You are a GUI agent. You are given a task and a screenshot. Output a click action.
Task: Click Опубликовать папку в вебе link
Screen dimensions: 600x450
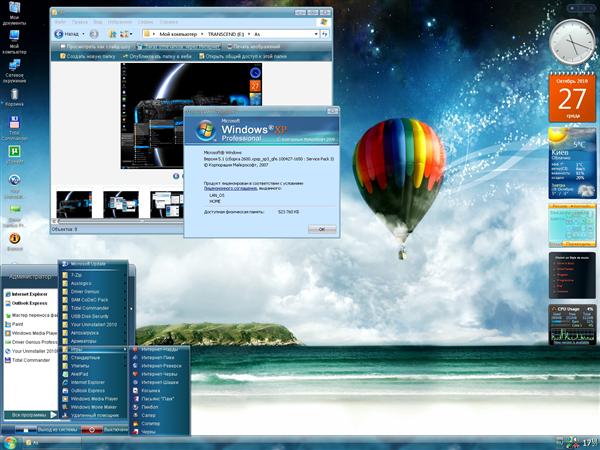click(157, 56)
